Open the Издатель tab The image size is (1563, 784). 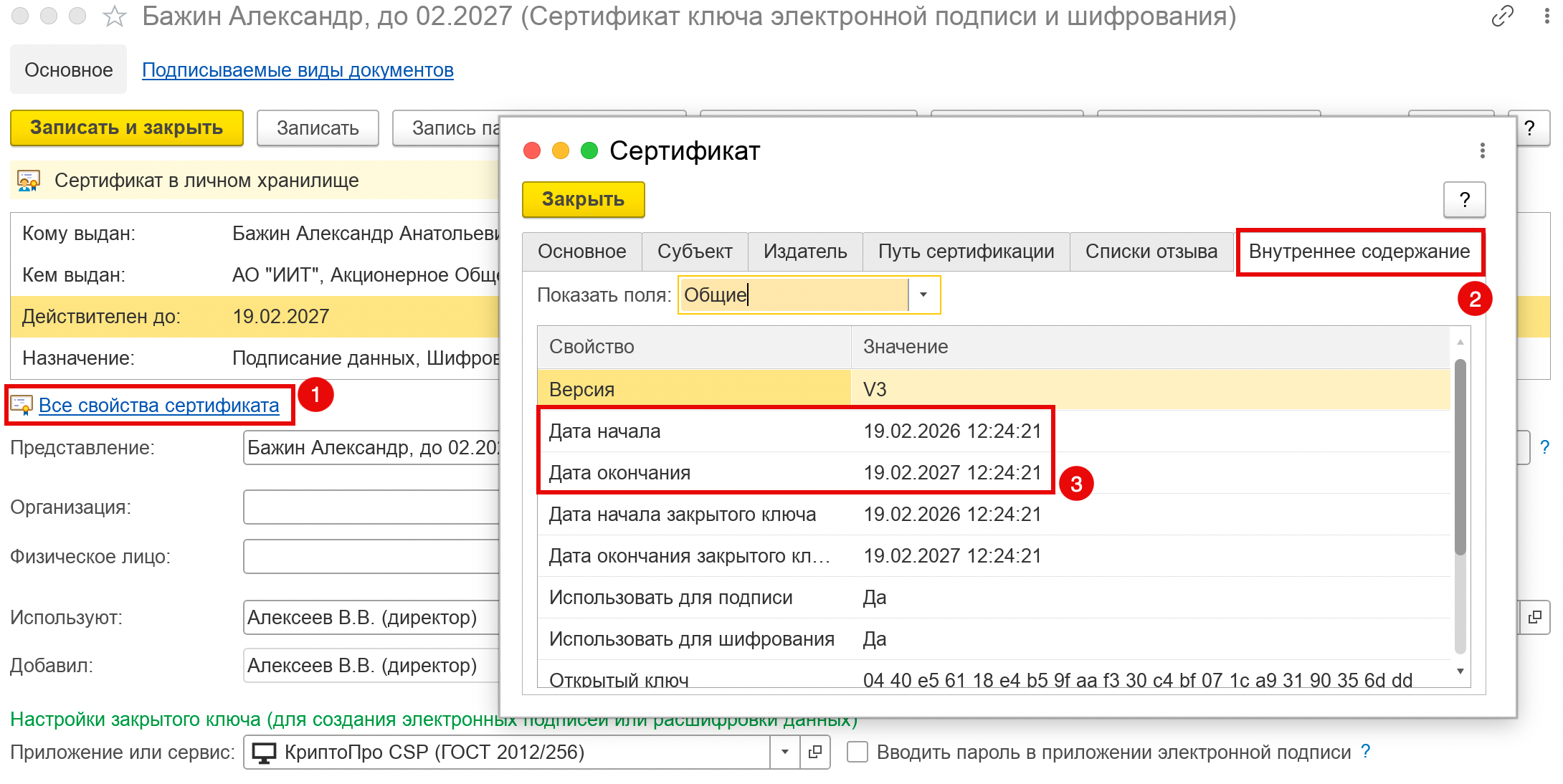(805, 252)
